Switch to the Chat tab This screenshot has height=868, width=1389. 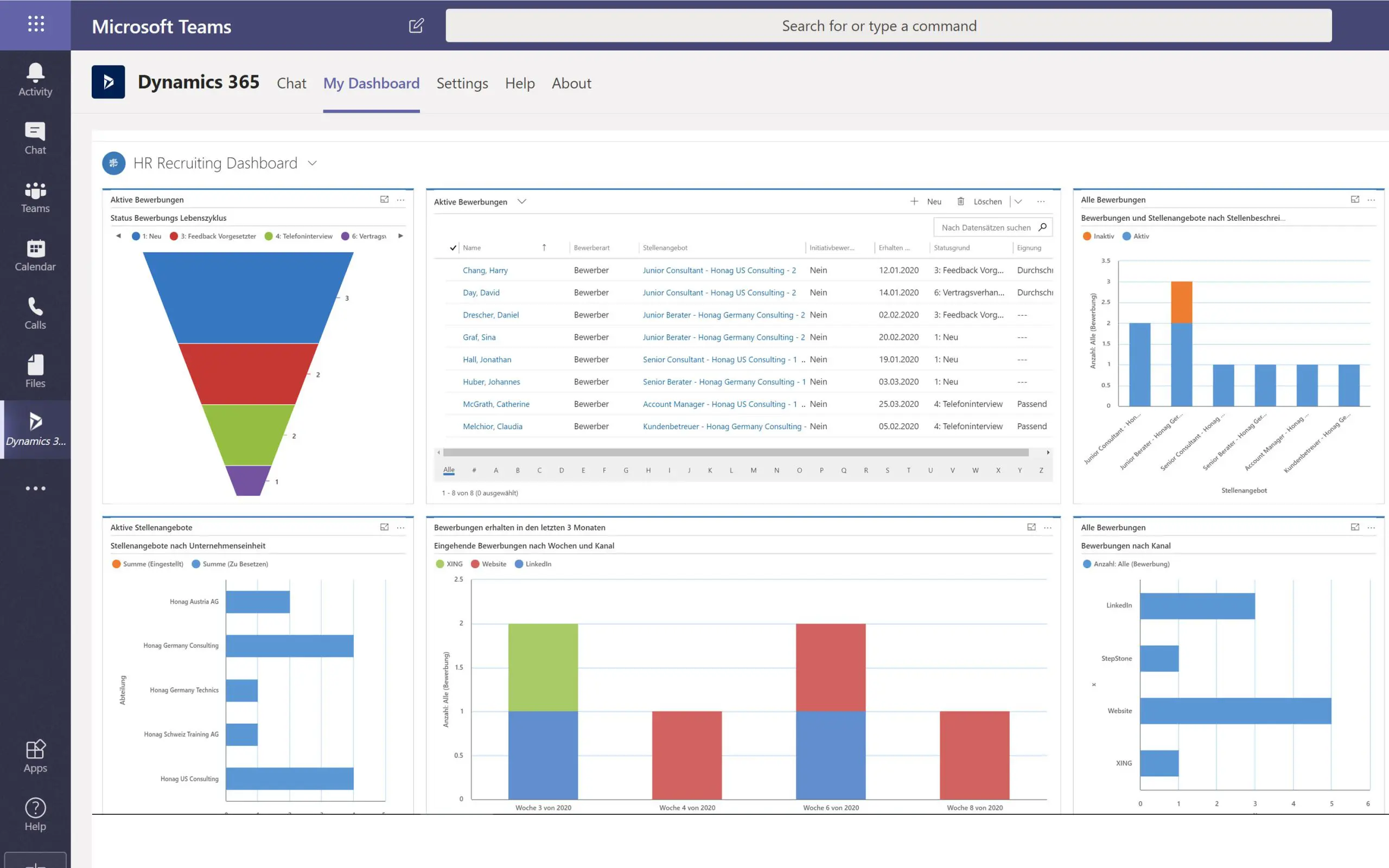coord(291,83)
